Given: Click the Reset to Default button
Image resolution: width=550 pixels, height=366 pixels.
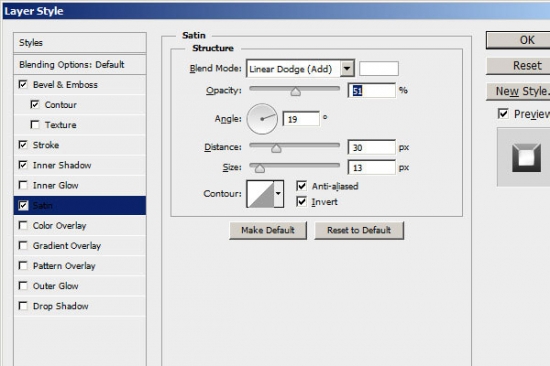Looking at the screenshot, I should [x=359, y=231].
